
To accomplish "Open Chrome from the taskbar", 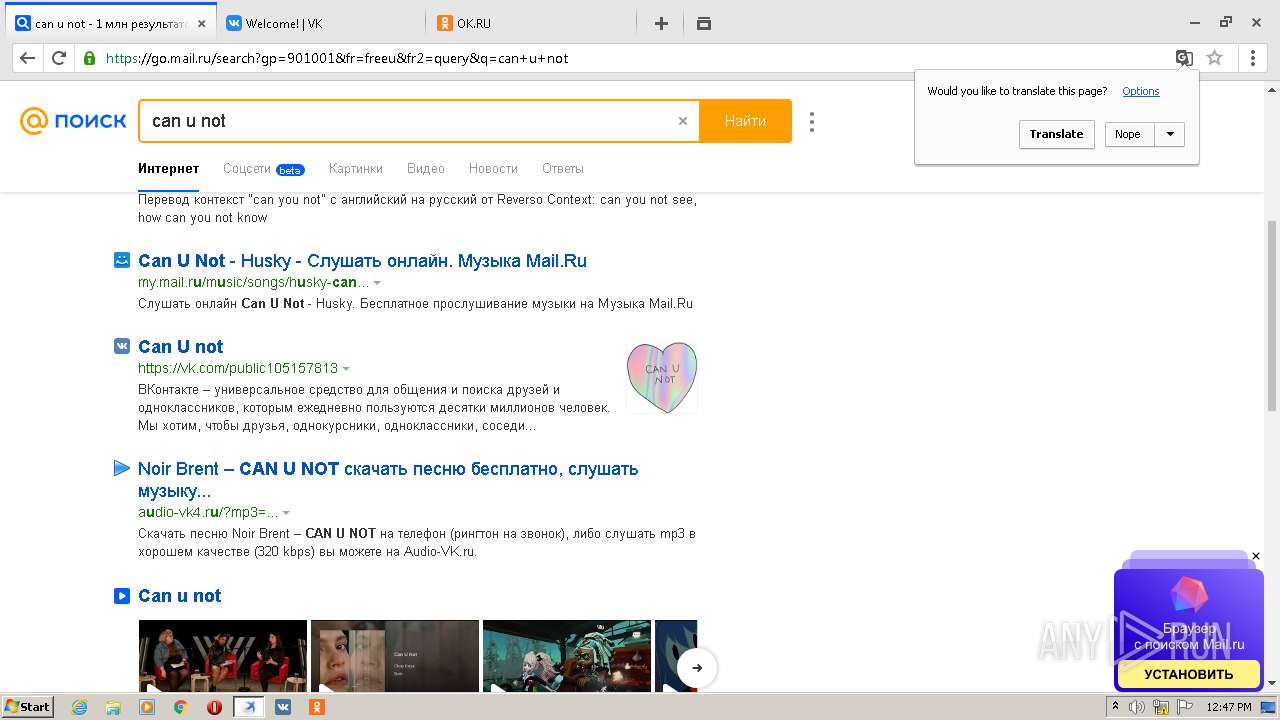I will pos(181,707).
